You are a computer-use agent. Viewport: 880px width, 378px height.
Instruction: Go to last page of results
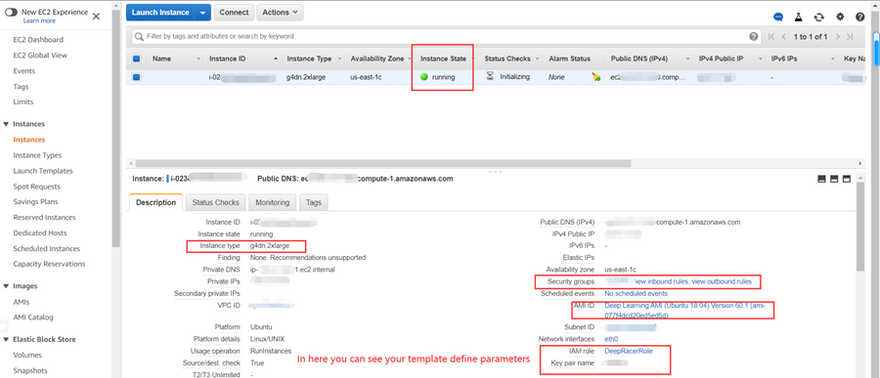click(x=850, y=36)
